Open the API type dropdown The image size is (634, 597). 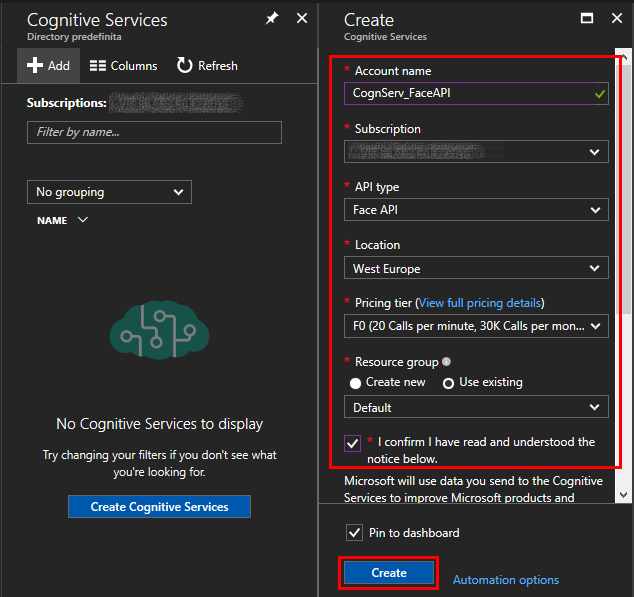(x=476, y=210)
